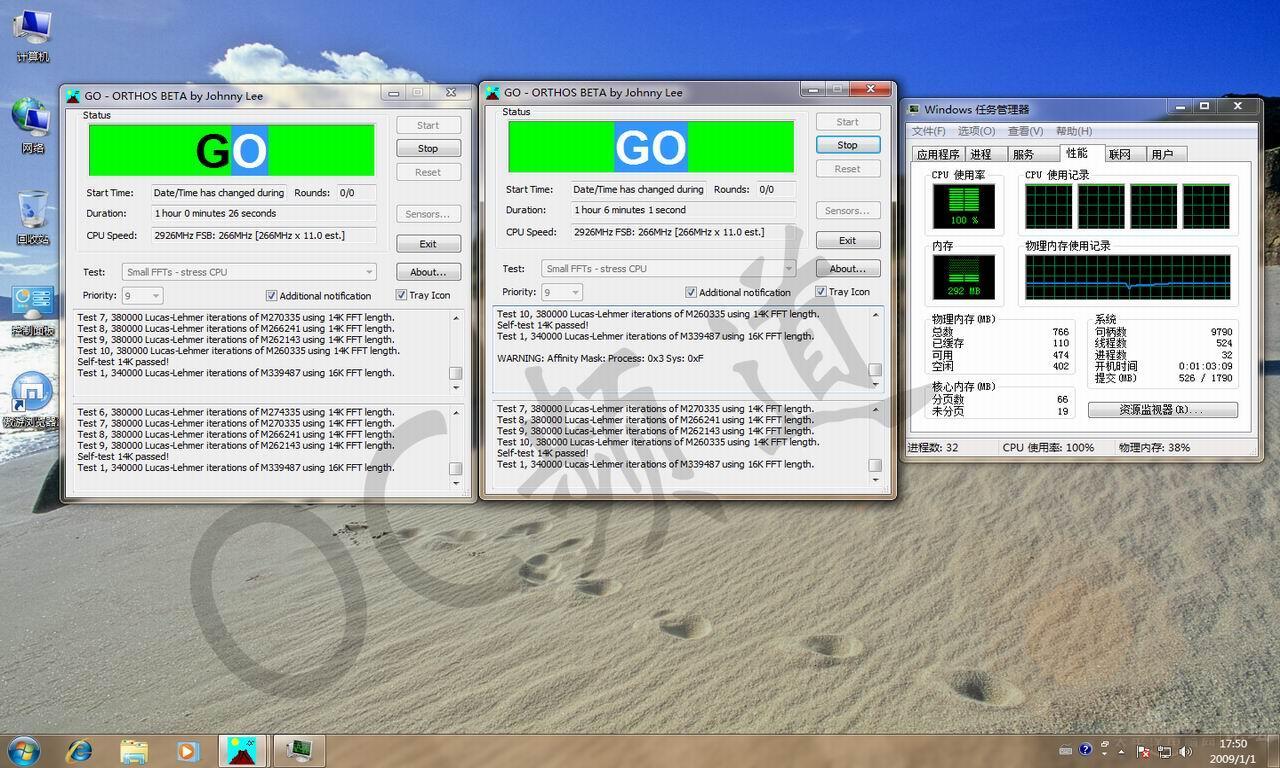Viewport: 1280px width, 768px height.
Task: Open Test dropdown in right ORTHOS window
Action: click(669, 268)
